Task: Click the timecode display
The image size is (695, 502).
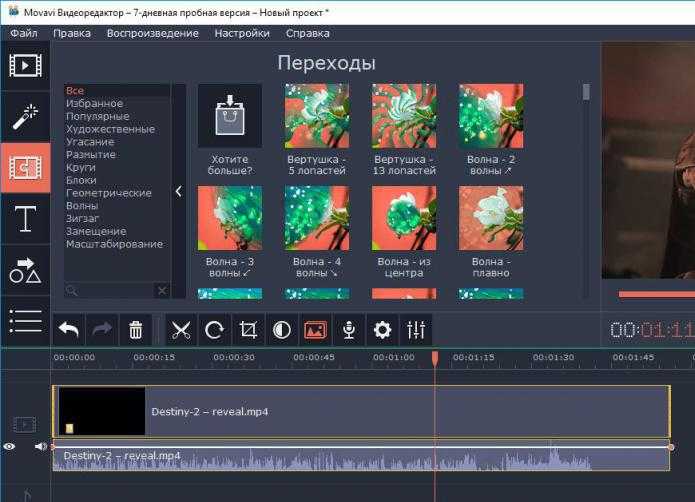Action: (652, 330)
